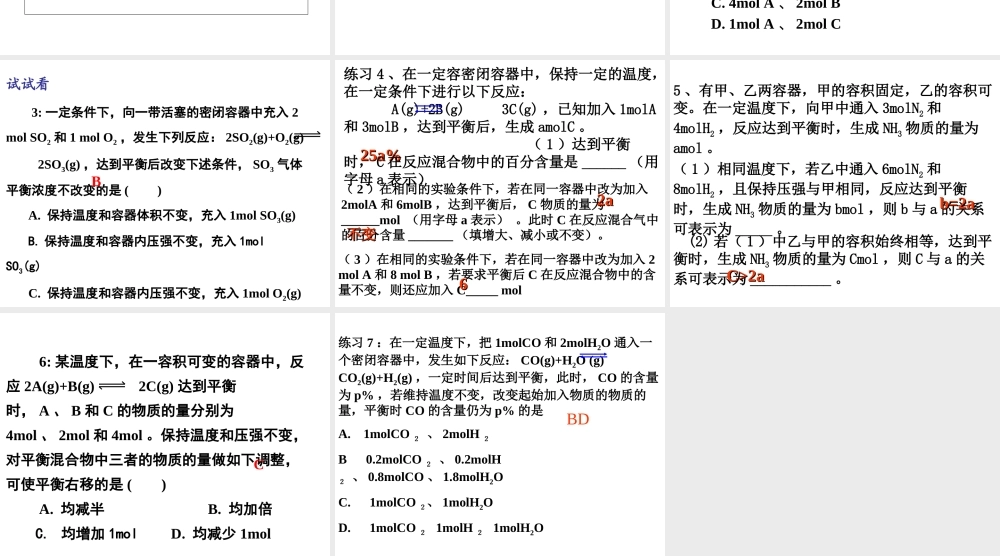Click the red answer BD text
Screen dimensions: 1000x556
578,419
